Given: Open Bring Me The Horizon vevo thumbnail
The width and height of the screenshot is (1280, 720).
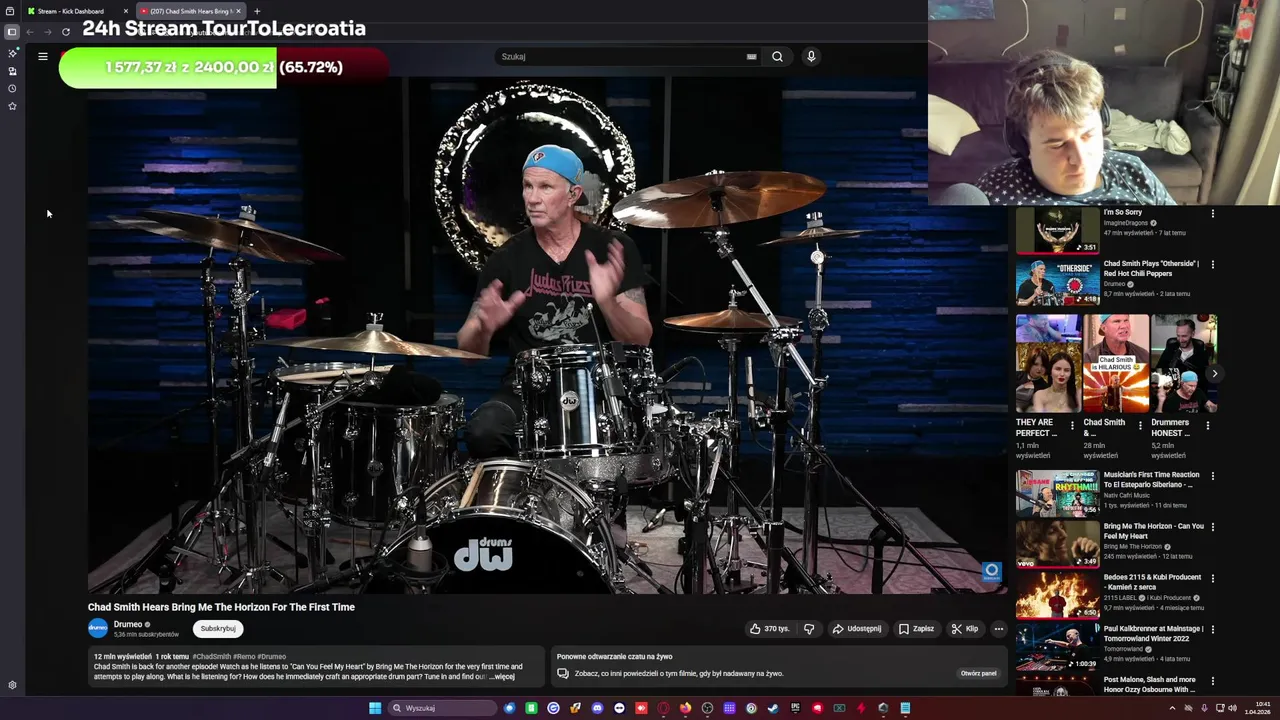Looking at the screenshot, I should click(x=1057, y=544).
